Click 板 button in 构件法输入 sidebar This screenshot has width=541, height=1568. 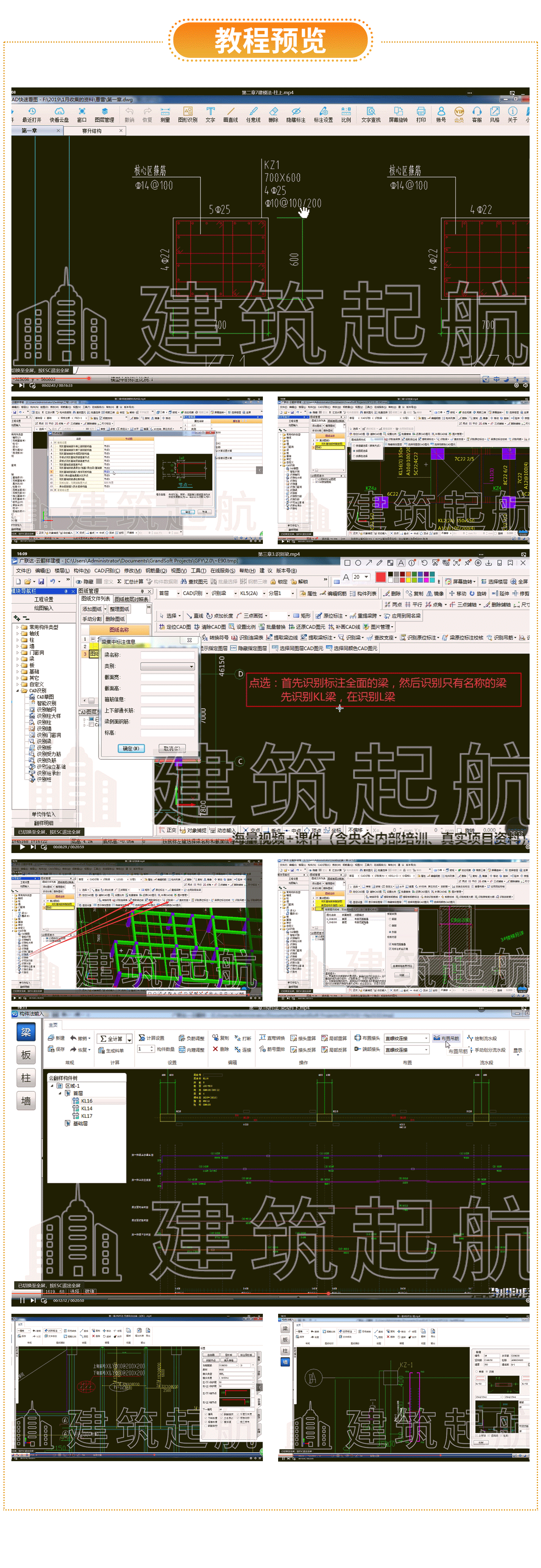[x=26, y=1055]
